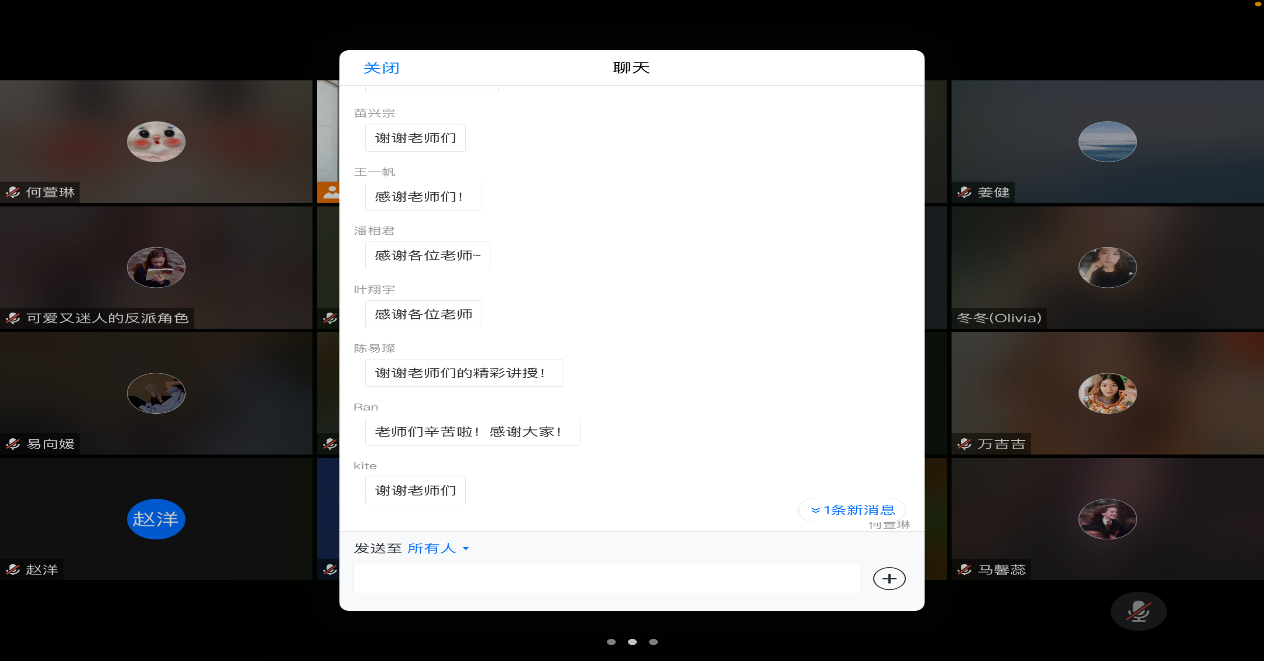The width and height of the screenshot is (1264, 661).
Task: Select 易向媛's profile avatar
Action: coord(156,393)
